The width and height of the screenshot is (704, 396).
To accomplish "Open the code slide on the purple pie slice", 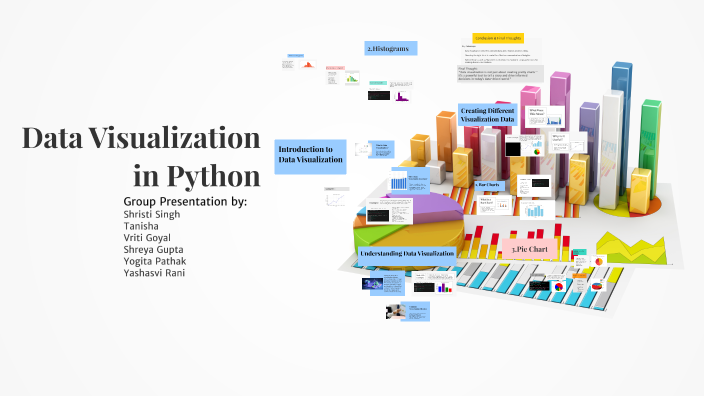I will pyautogui.click(x=389, y=211).
